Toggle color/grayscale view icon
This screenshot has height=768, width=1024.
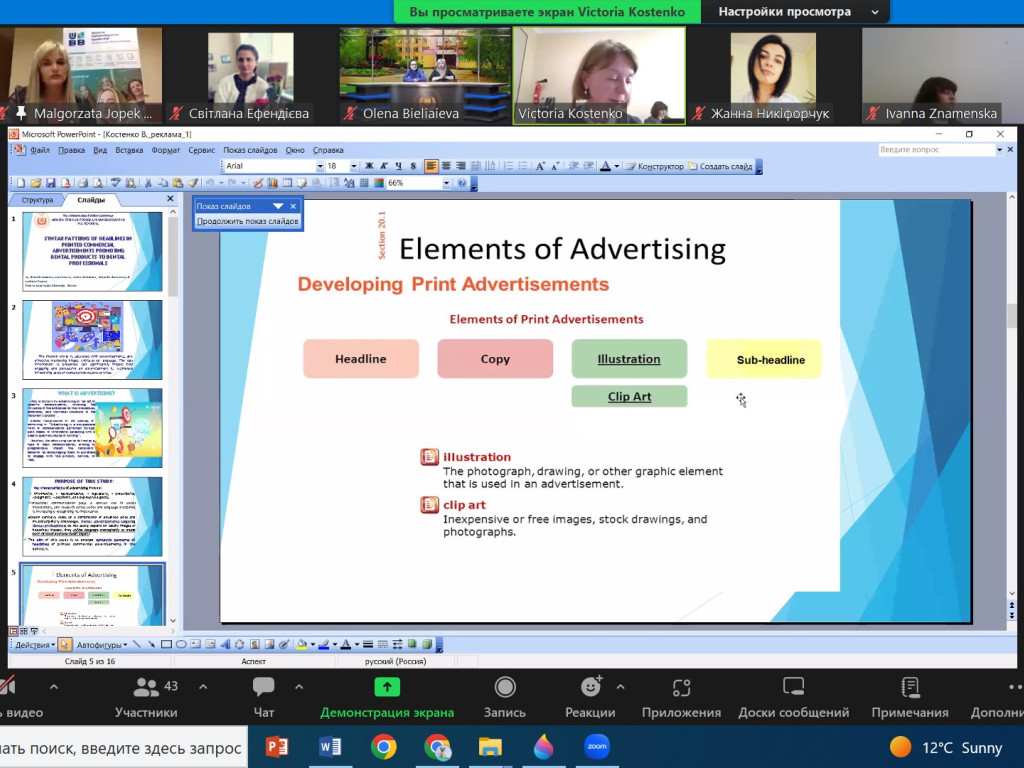(x=379, y=184)
